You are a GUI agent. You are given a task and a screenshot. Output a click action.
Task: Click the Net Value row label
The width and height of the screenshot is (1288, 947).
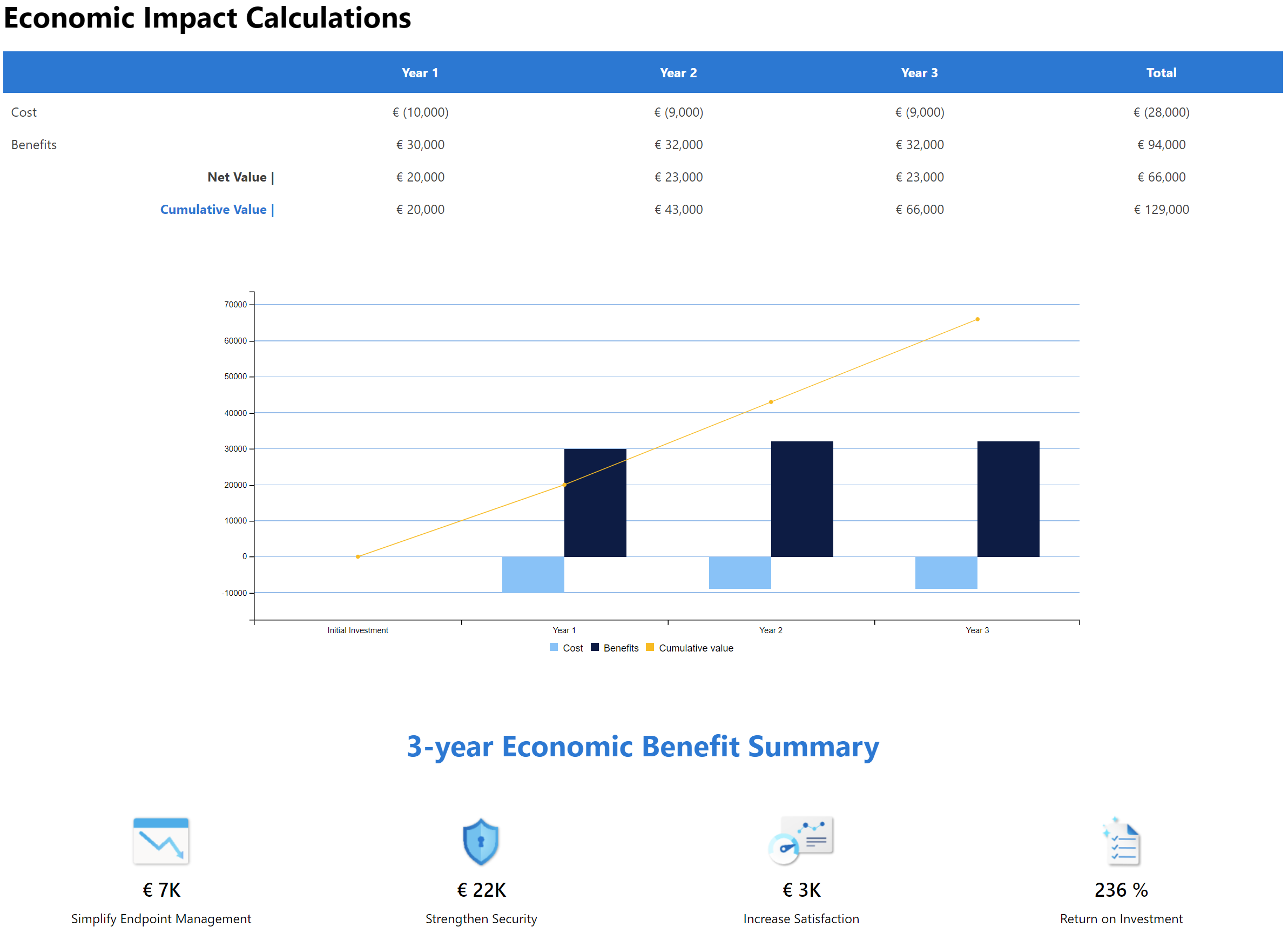[x=241, y=177]
